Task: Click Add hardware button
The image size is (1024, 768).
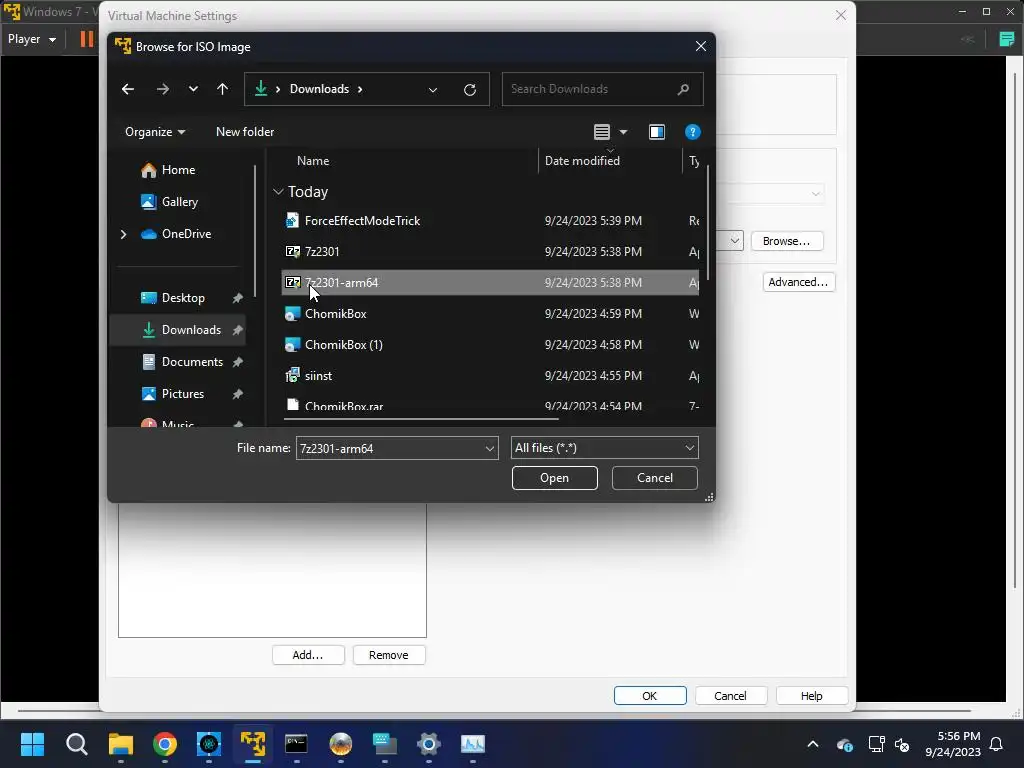Action: (x=308, y=655)
